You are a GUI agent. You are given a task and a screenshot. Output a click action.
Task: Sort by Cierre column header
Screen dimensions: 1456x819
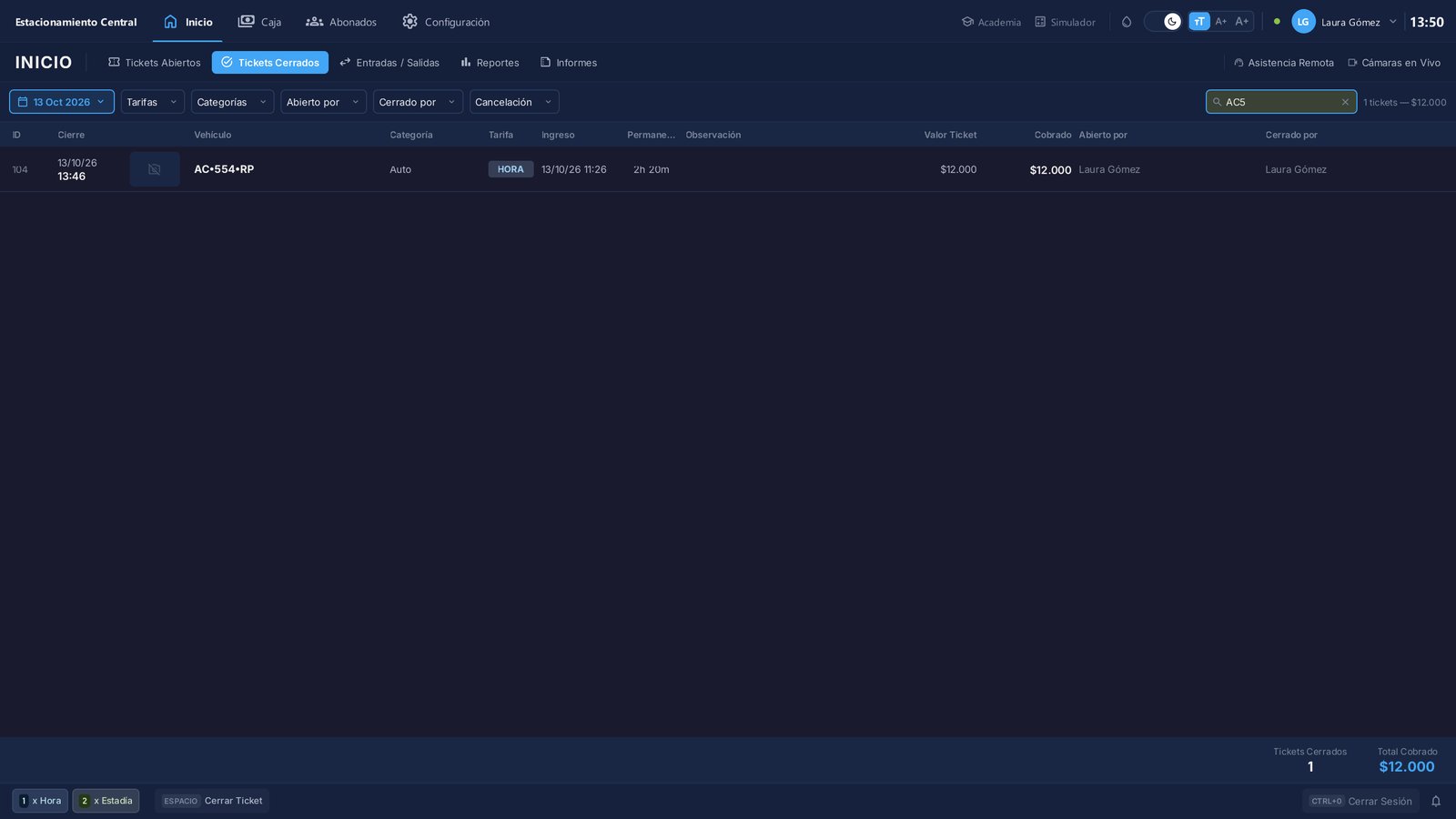(x=71, y=135)
